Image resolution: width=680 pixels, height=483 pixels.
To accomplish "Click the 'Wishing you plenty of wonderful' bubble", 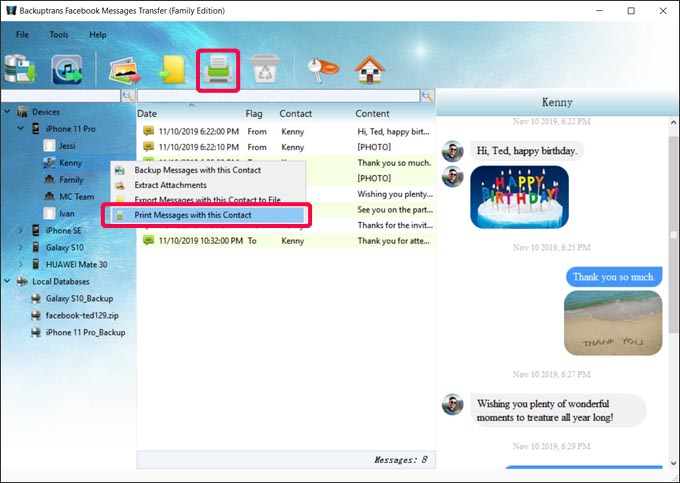I will (x=558, y=410).
